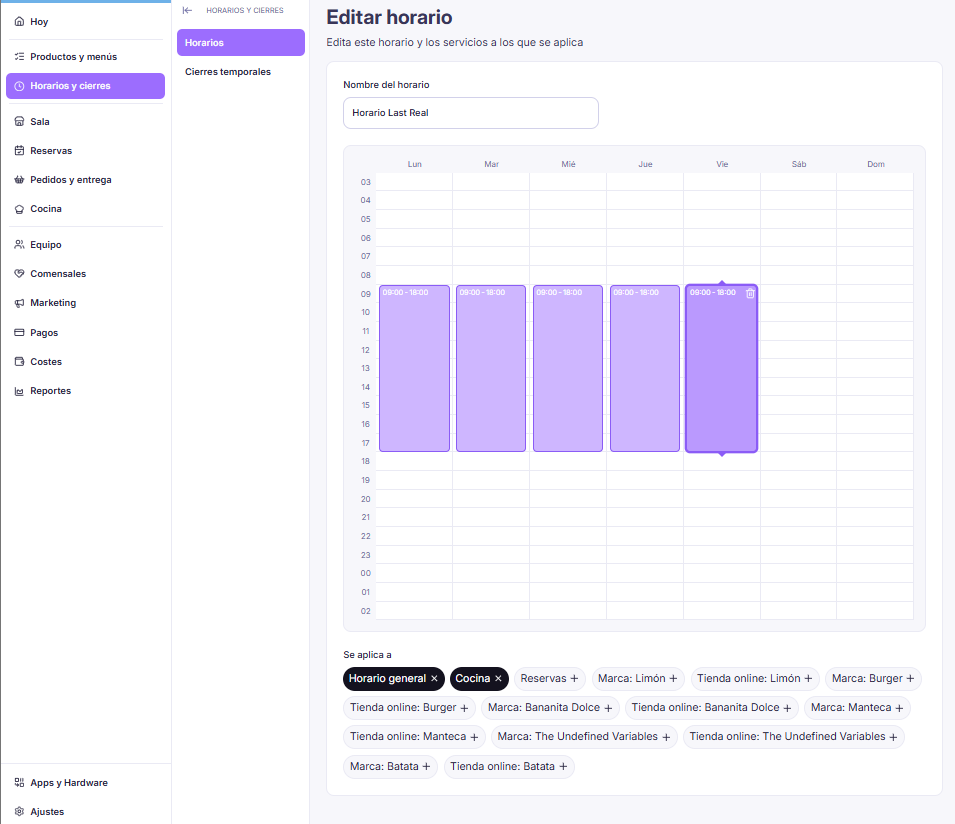Add Marca: Bananita Dolce via plus icon

(x=608, y=708)
